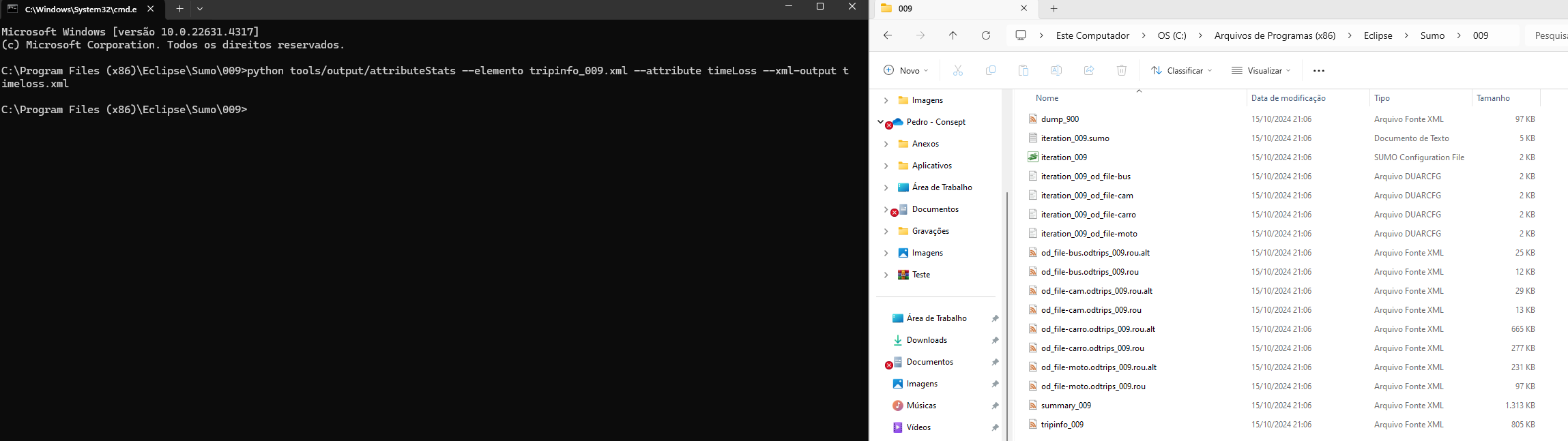Select the Imagens folder at top of navigation pane
This screenshot has height=441, width=1568.
pos(920,100)
